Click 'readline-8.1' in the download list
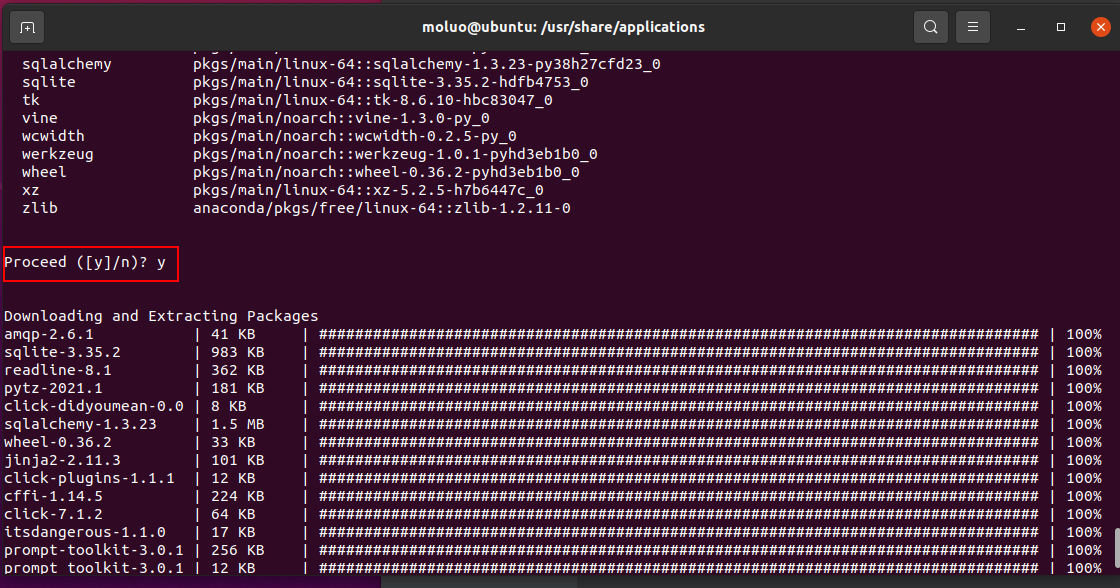This screenshot has width=1120, height=588. click(x=58, y=370)
